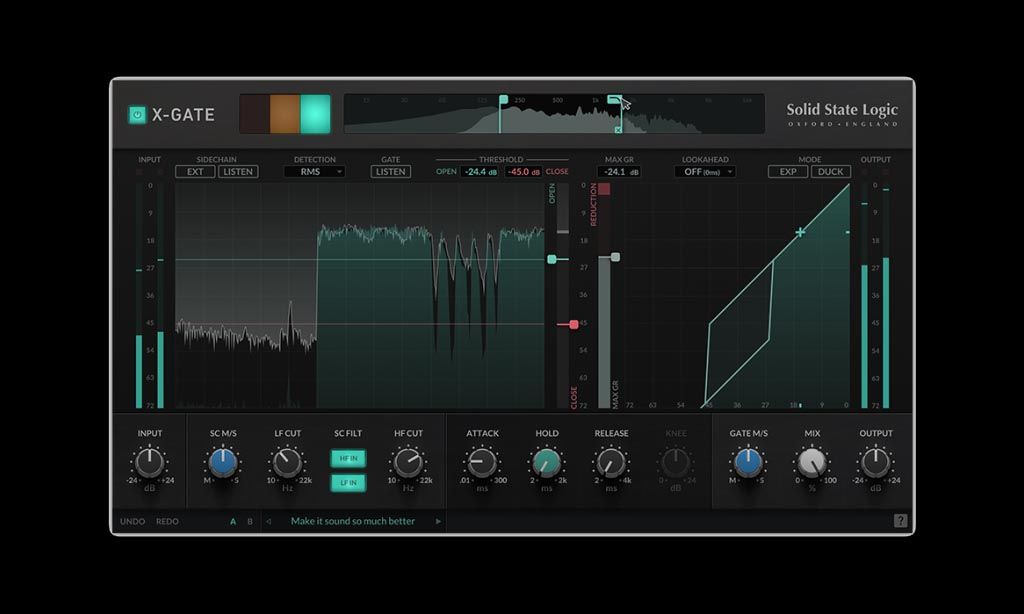The height and width of the screenshot is (614, 1024).
Task: Click the MAX GR slider handle
Action: point(615,257)
